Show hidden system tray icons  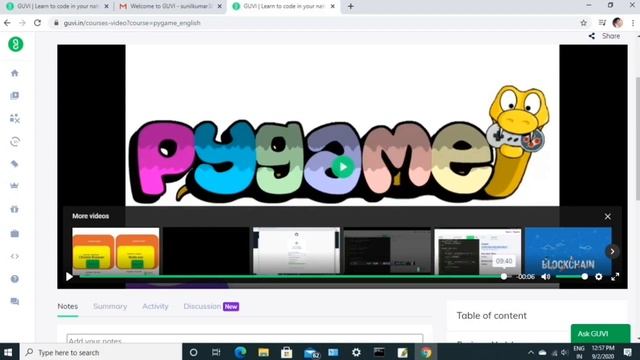click(x=531, y=352)
